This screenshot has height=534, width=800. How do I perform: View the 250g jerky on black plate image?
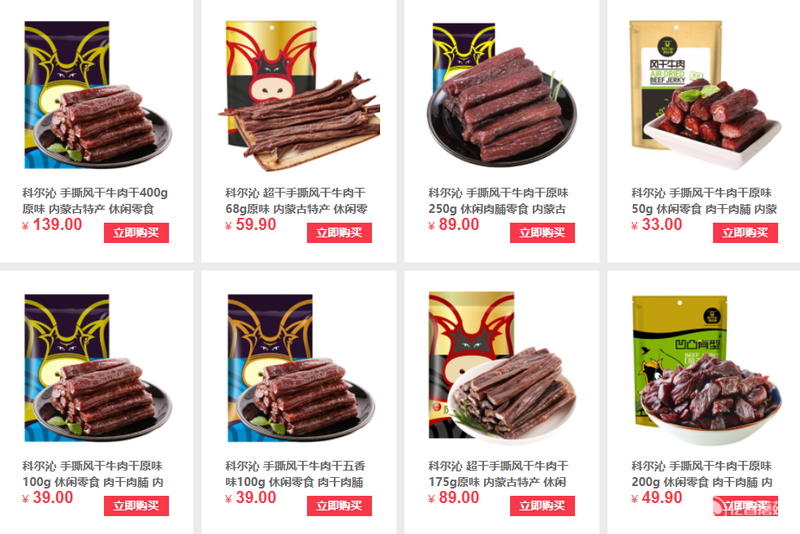(x=502, y=95)
